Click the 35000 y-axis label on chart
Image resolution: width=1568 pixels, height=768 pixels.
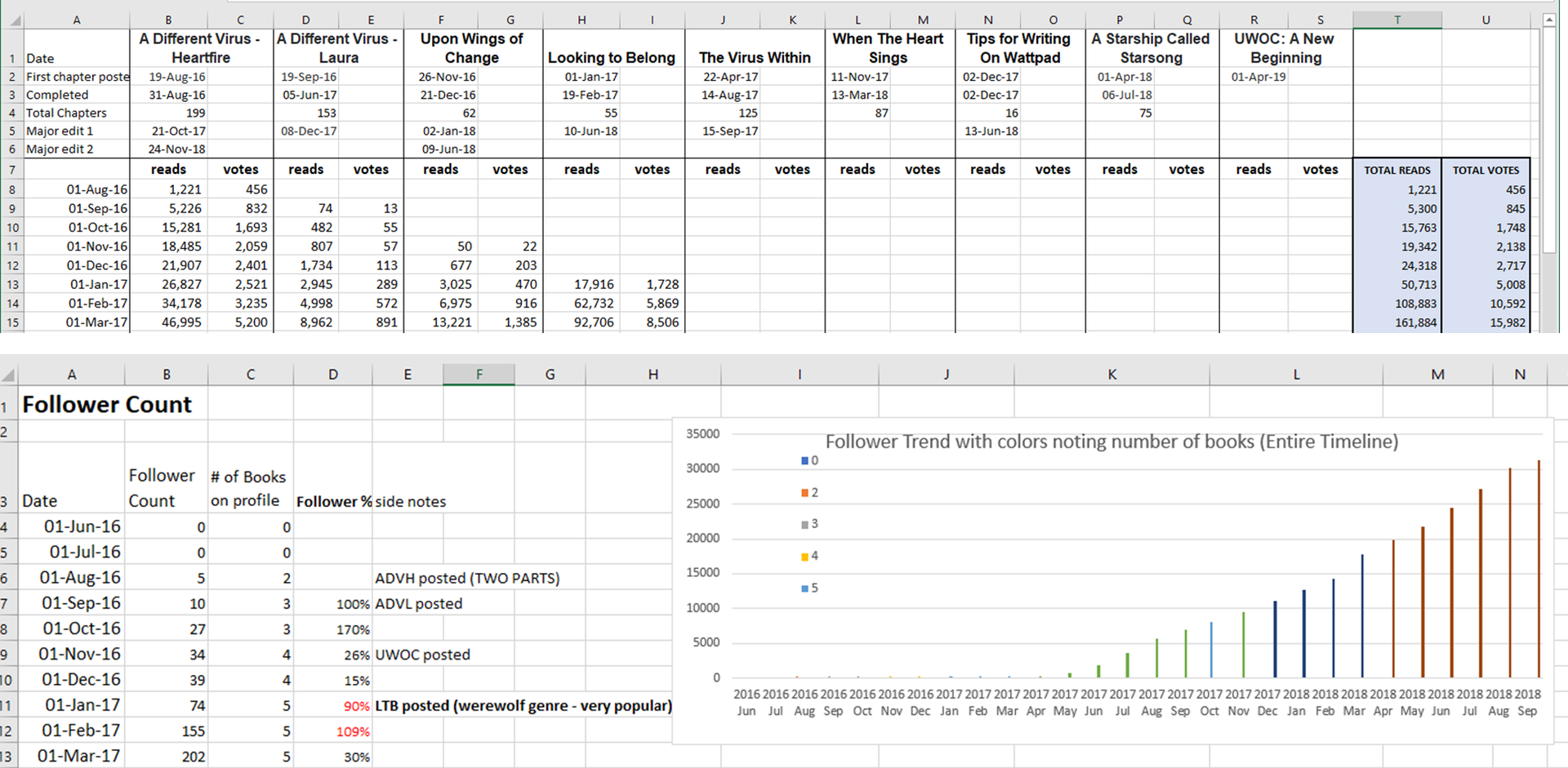[x=702, y=433]
